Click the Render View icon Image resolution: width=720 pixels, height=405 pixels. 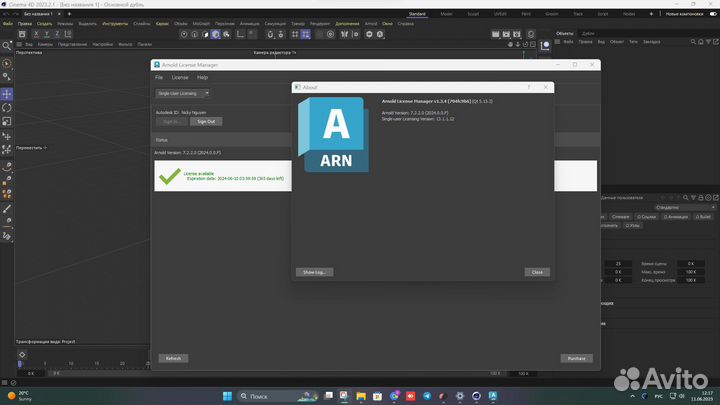click(495, 34)
